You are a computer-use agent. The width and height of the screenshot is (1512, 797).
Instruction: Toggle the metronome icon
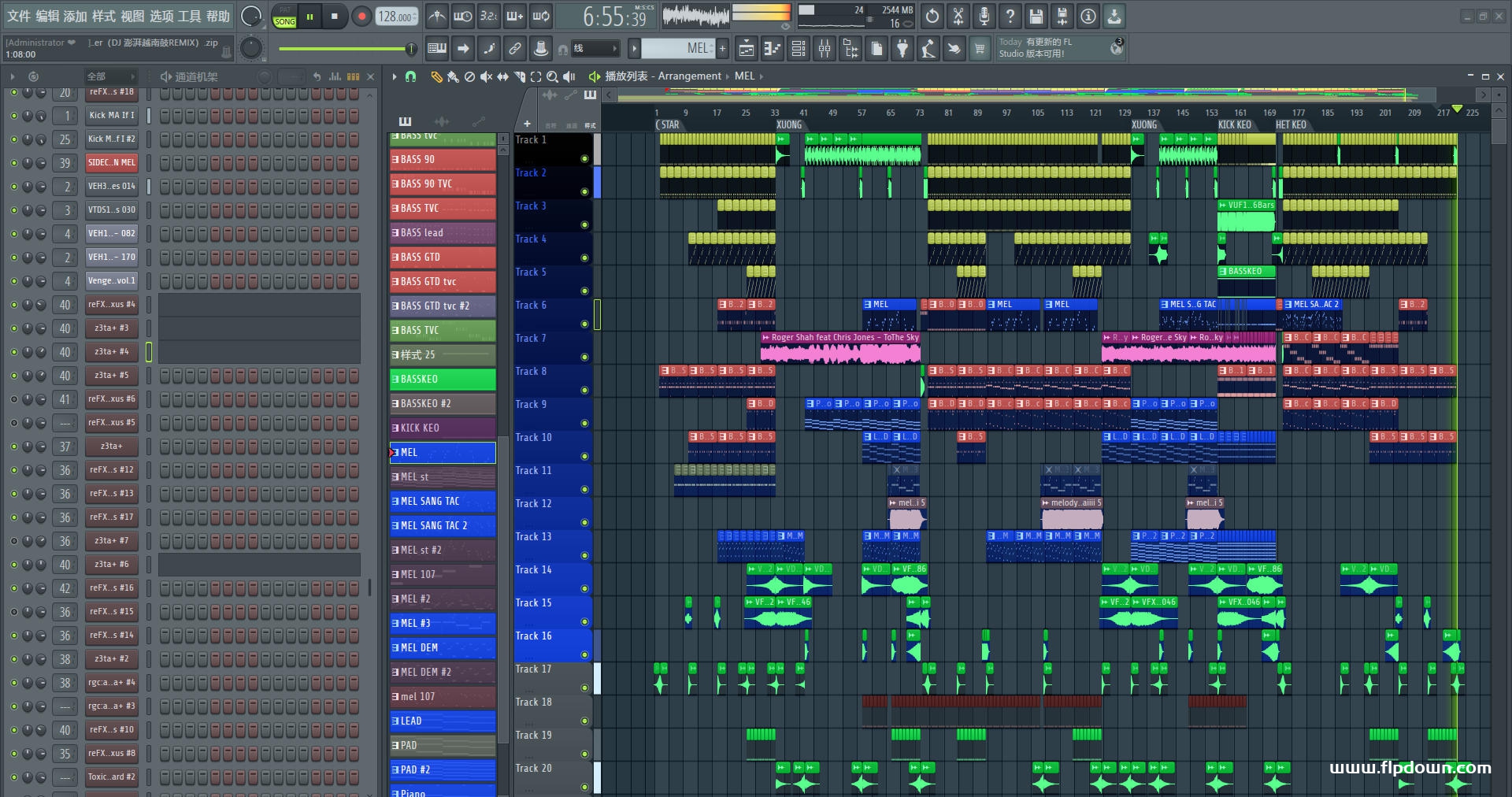pos(437,16)
